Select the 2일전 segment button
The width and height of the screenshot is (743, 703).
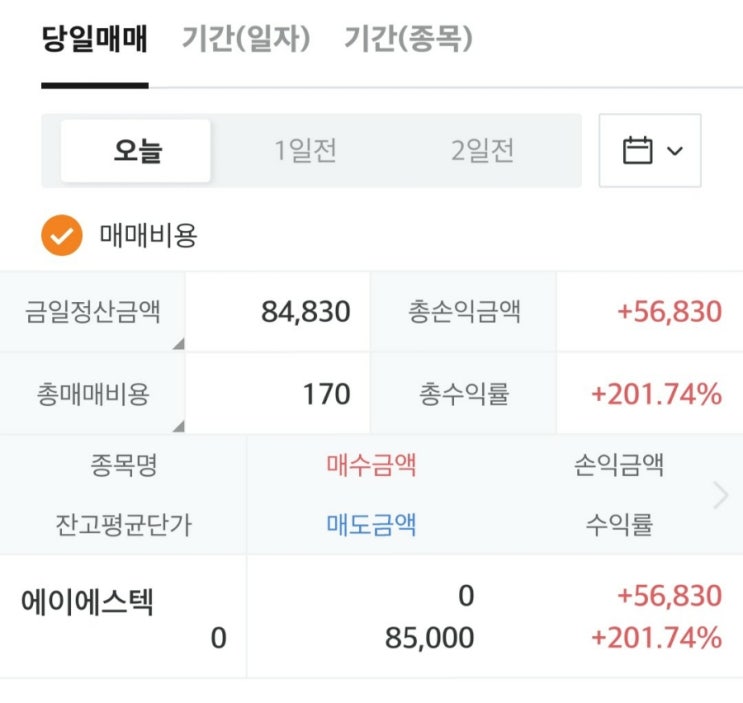tap(482, 151)
